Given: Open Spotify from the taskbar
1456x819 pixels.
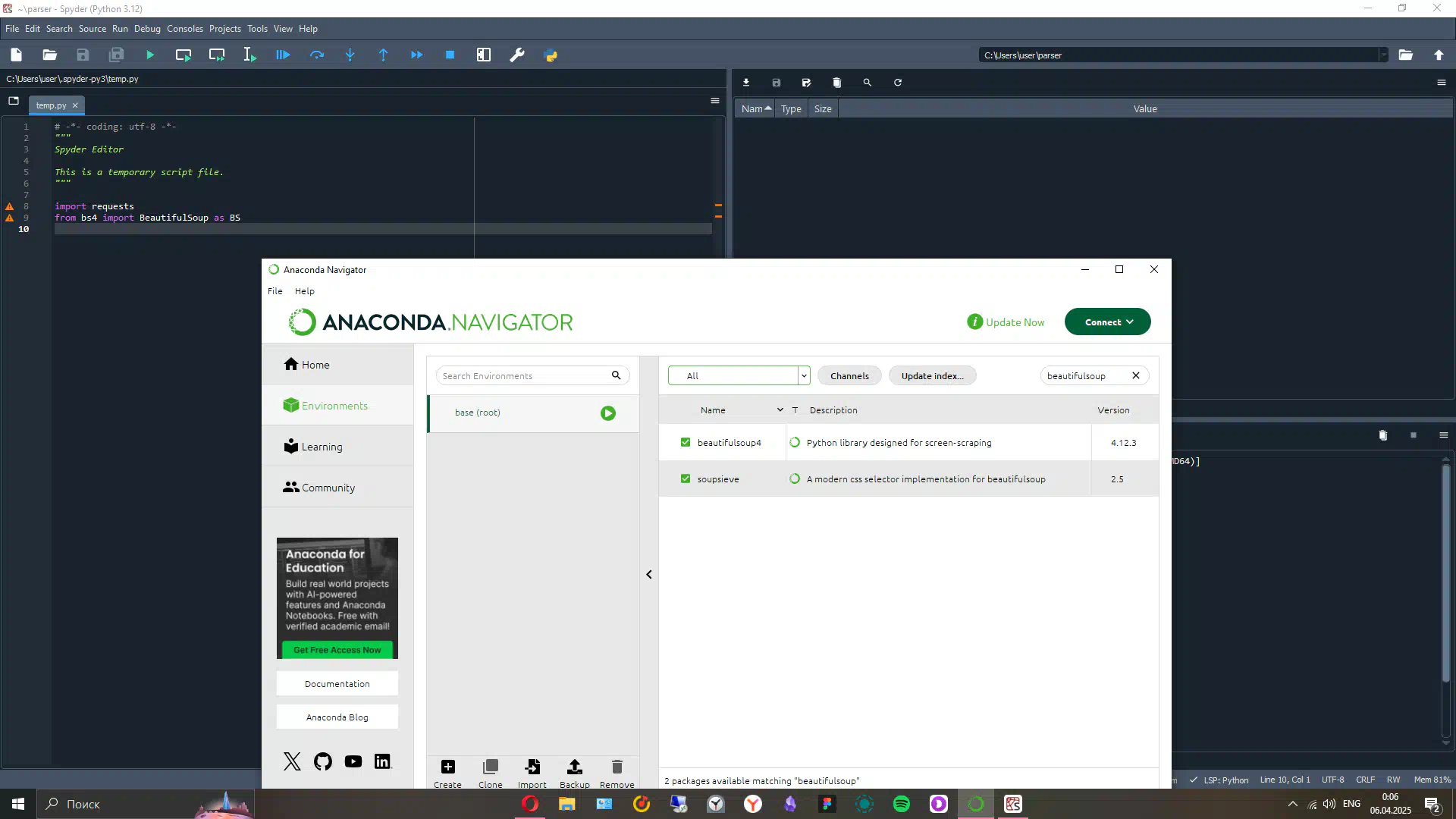Looking at the screenshot, I should coord(901,804).
